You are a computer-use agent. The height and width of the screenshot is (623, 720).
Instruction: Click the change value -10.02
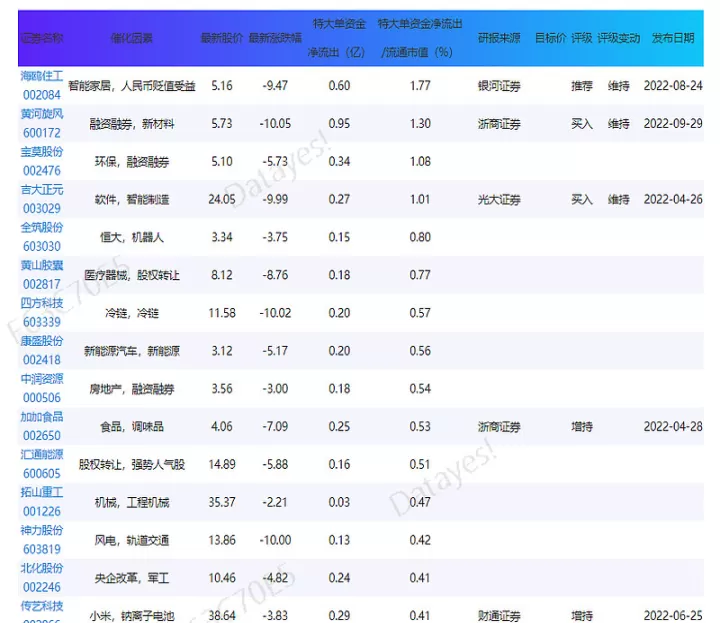pos(275,313)
